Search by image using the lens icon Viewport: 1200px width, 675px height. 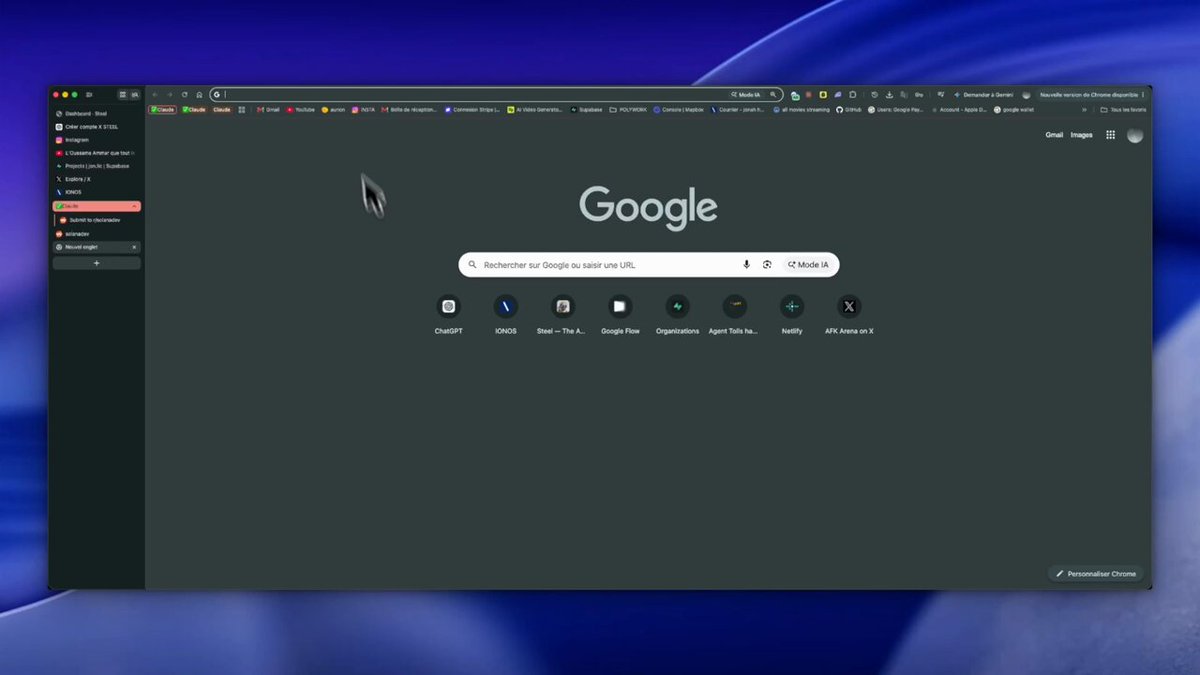pyautogui.click(x=767, y=265)
